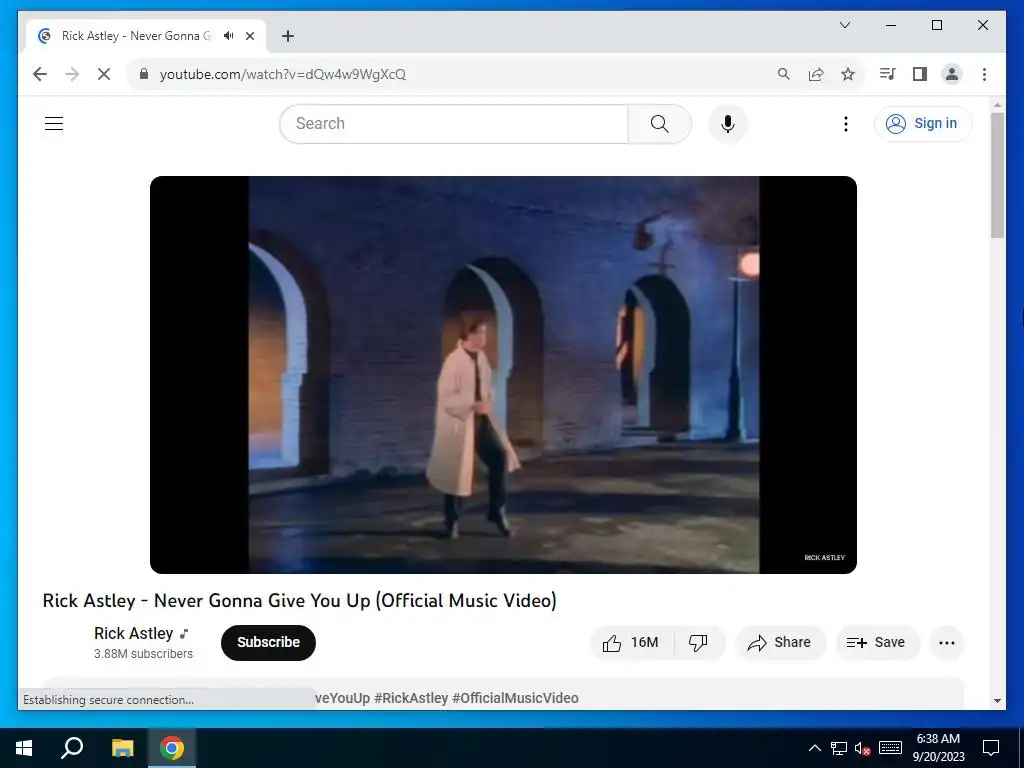Open the clock showing 6:38 AM
Image resolution: width=1024 pixels, height=768 pixels.
(x=938, y=748)
